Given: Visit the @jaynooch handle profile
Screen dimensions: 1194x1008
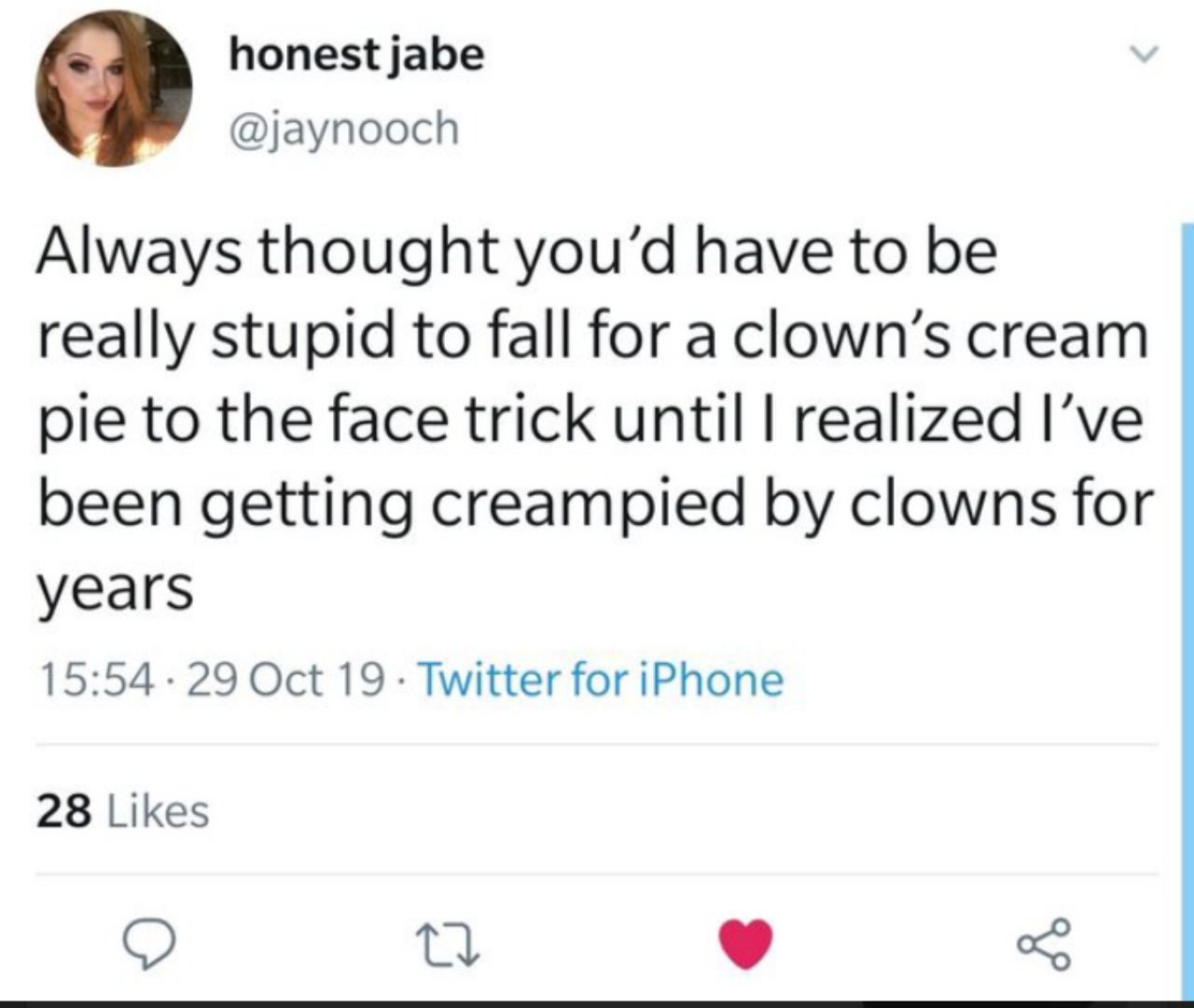Looking at the screenshot, I should (x=344, y=129).
